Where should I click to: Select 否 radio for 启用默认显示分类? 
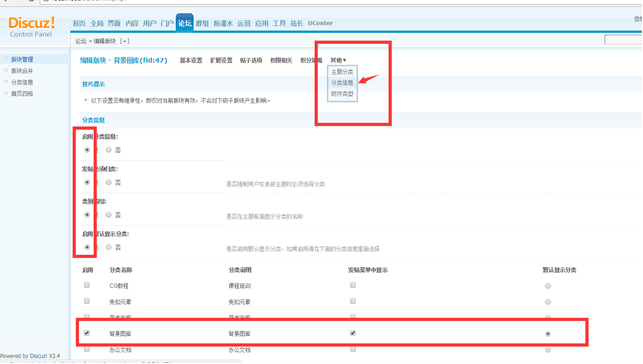(109, 247)
